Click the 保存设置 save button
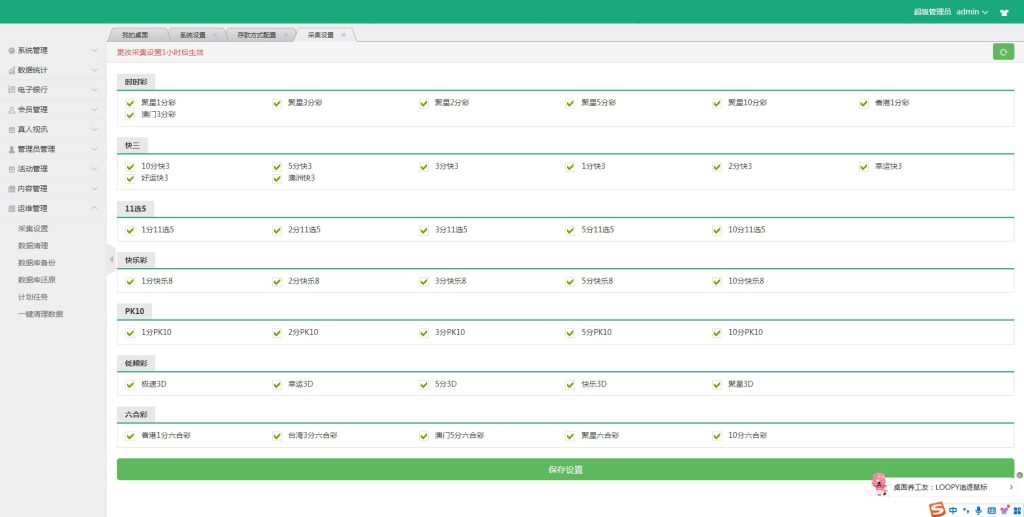The height and width of the screenshot is (517, 1024). pyautogui.click(x=565, y=469)
